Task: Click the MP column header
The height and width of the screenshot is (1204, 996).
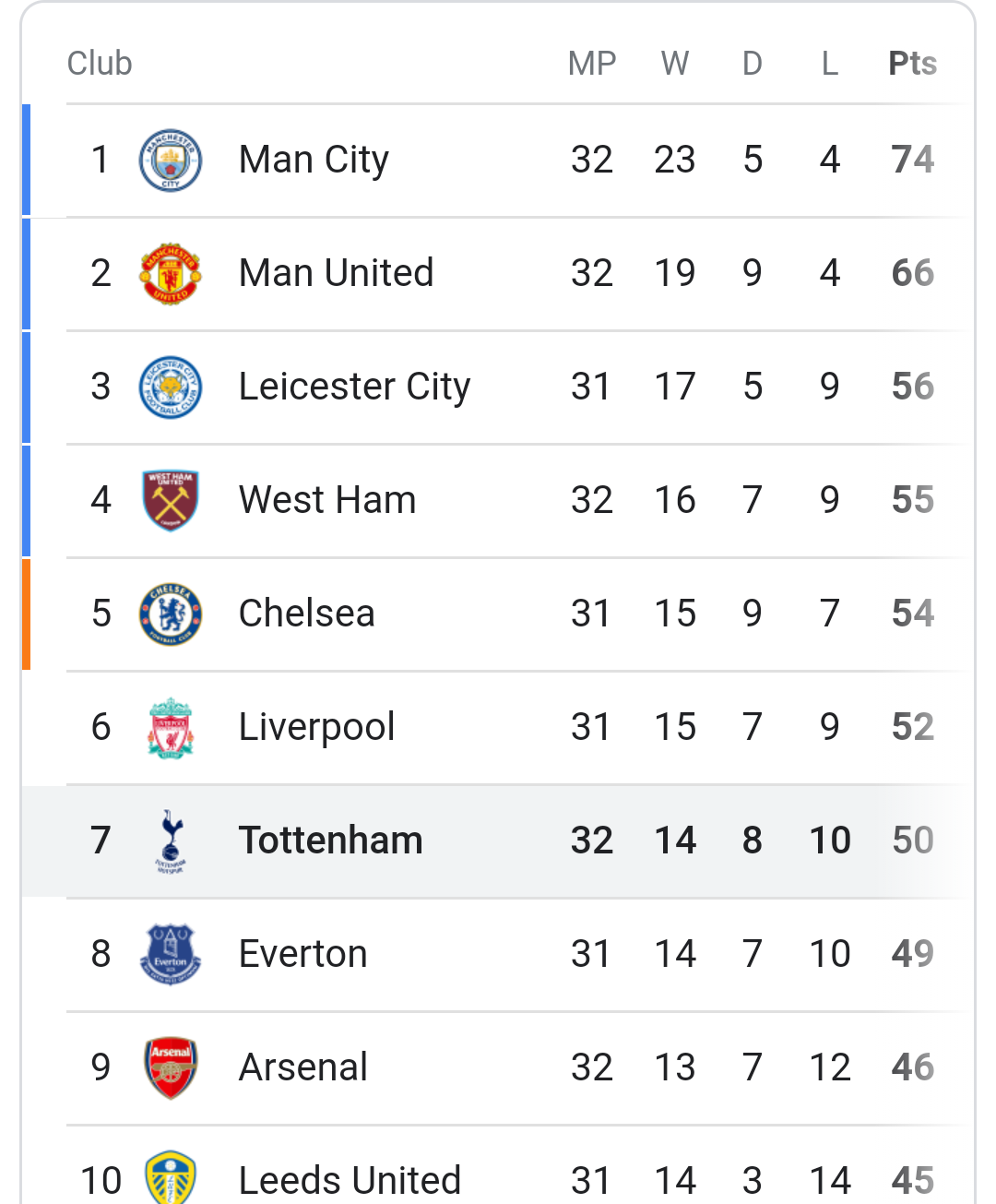Action: pyautogui.click(x=592, y=64)
